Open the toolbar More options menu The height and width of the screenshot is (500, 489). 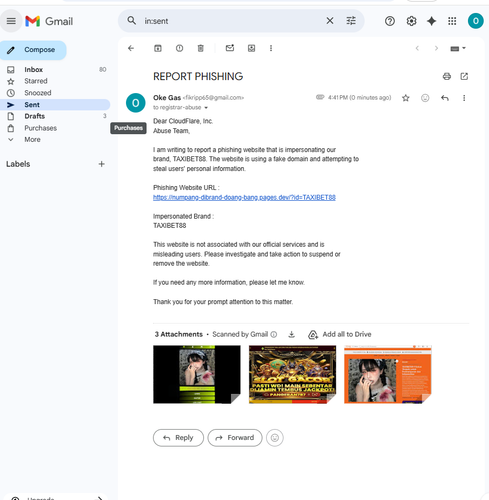(271, 48)
